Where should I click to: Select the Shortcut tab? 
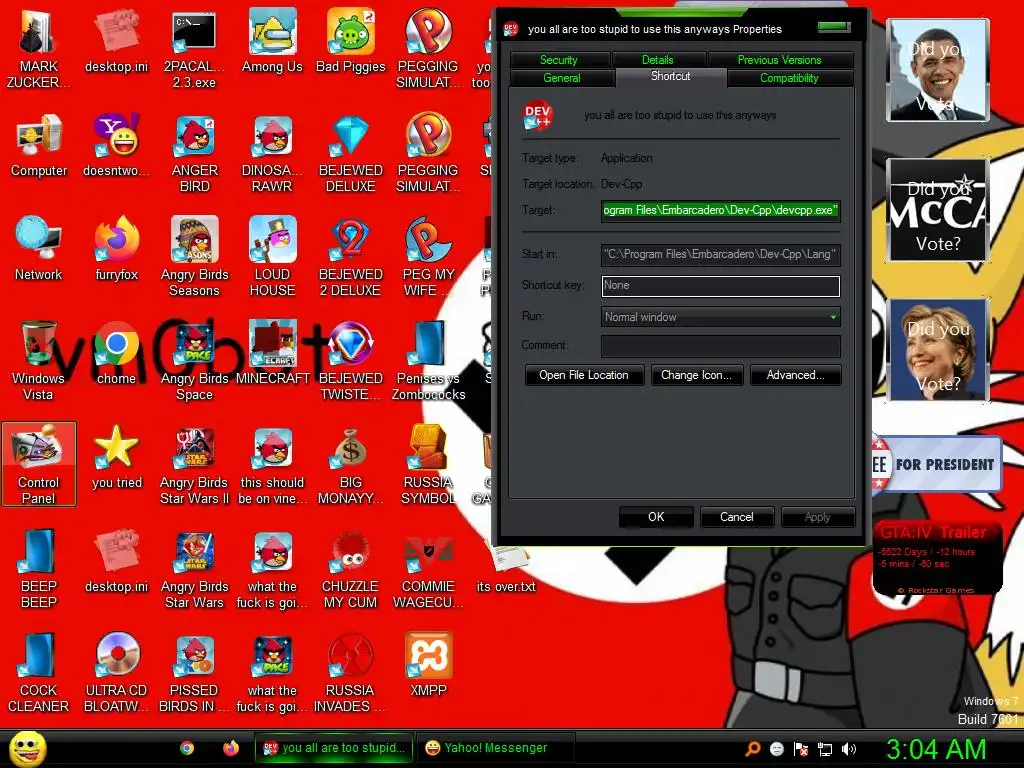(671, 76)
